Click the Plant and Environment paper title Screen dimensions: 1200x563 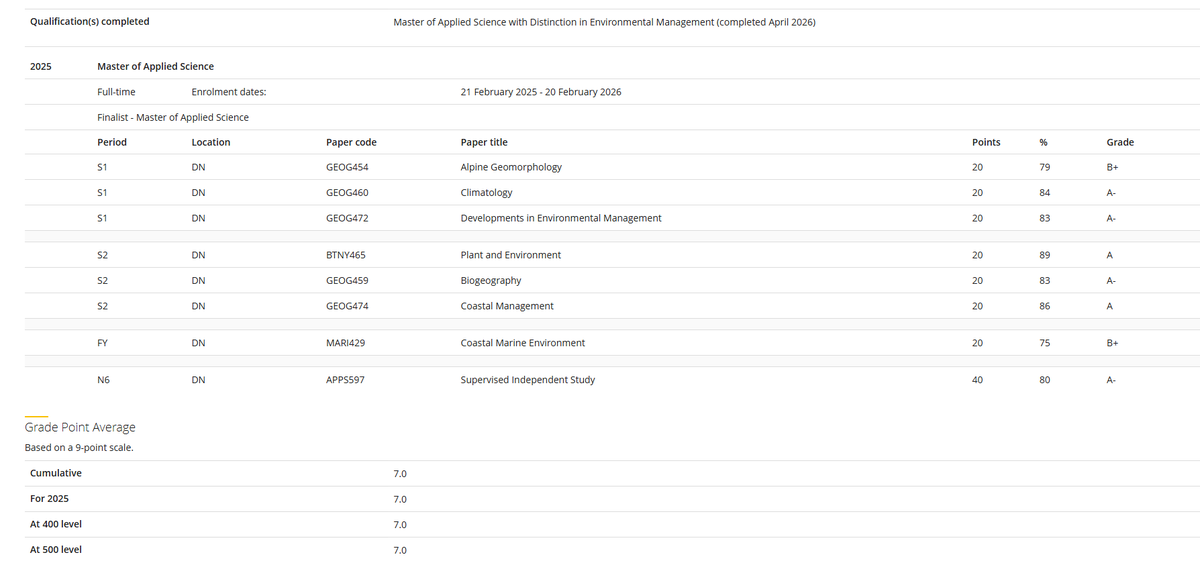(x=511, y=255)
